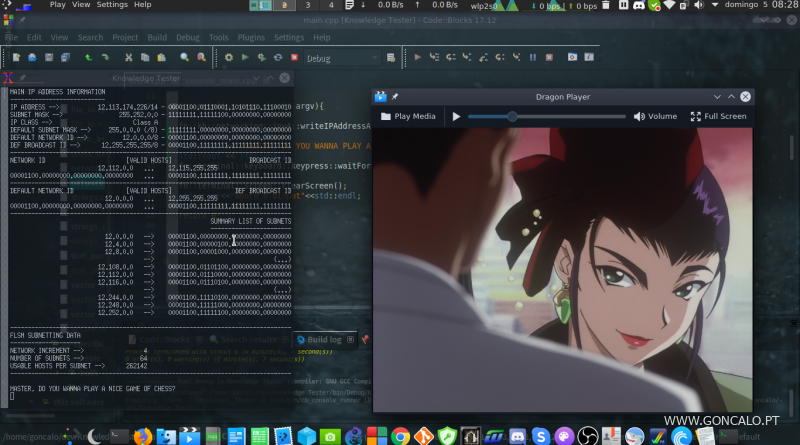800x445 pixels.
Task: Open Firefox from the bottom dock
Action: coord(141,436)
